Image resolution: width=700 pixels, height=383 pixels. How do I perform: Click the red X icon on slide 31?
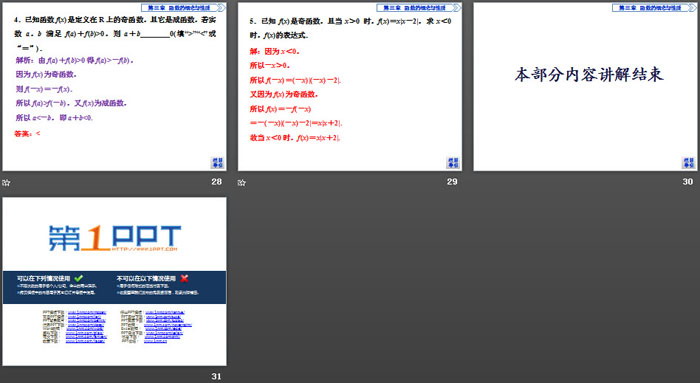184,278
